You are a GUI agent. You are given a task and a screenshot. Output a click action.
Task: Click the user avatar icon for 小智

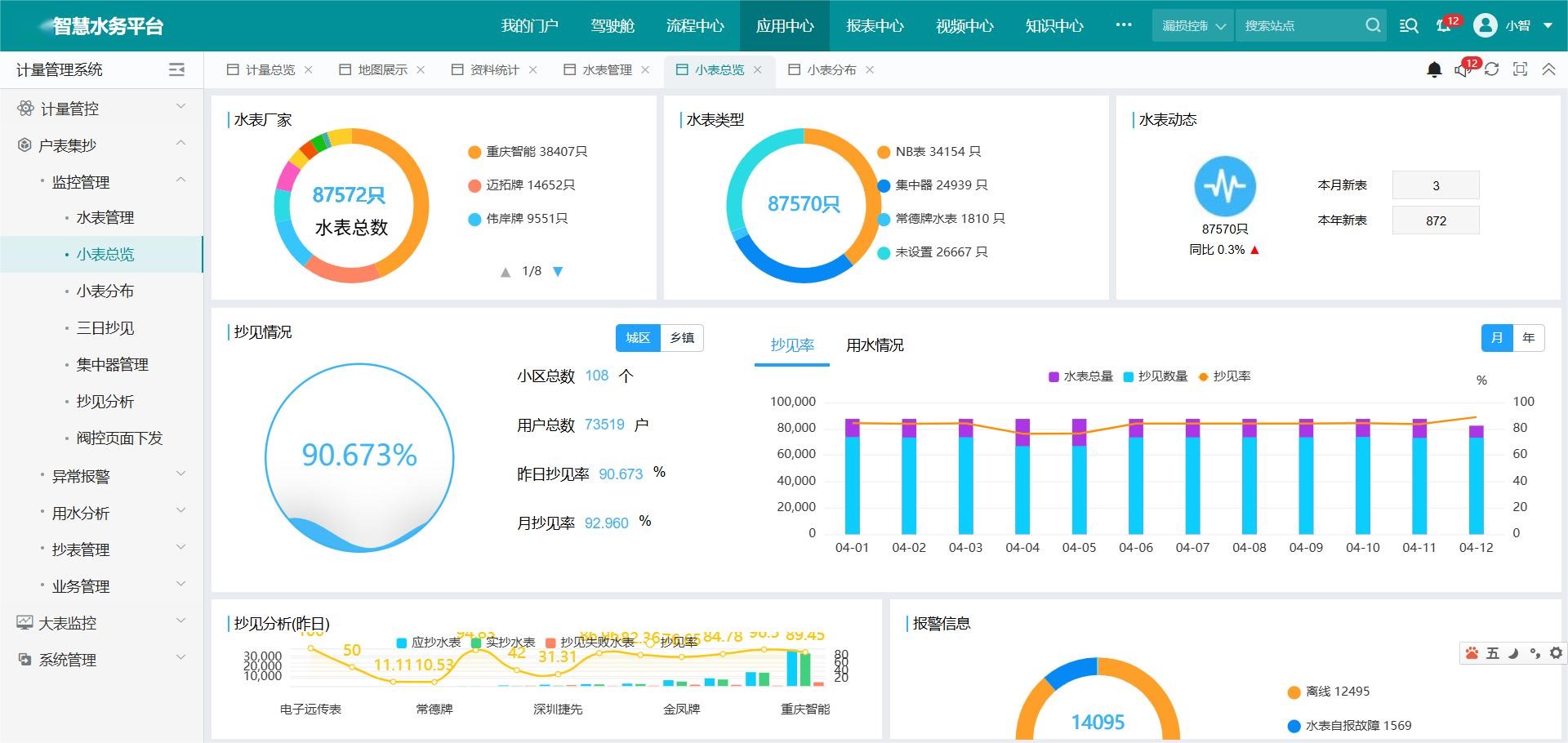[1485, 26]
